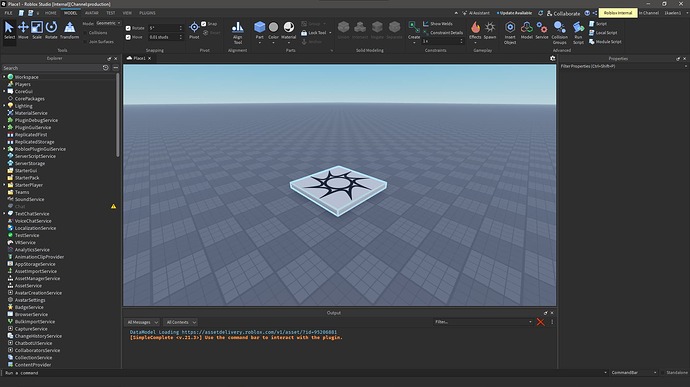Viewport: 690px width, 387px height.
Task: Click the Explorer search field
Action: pyautogui.click(x=51, y=68)
